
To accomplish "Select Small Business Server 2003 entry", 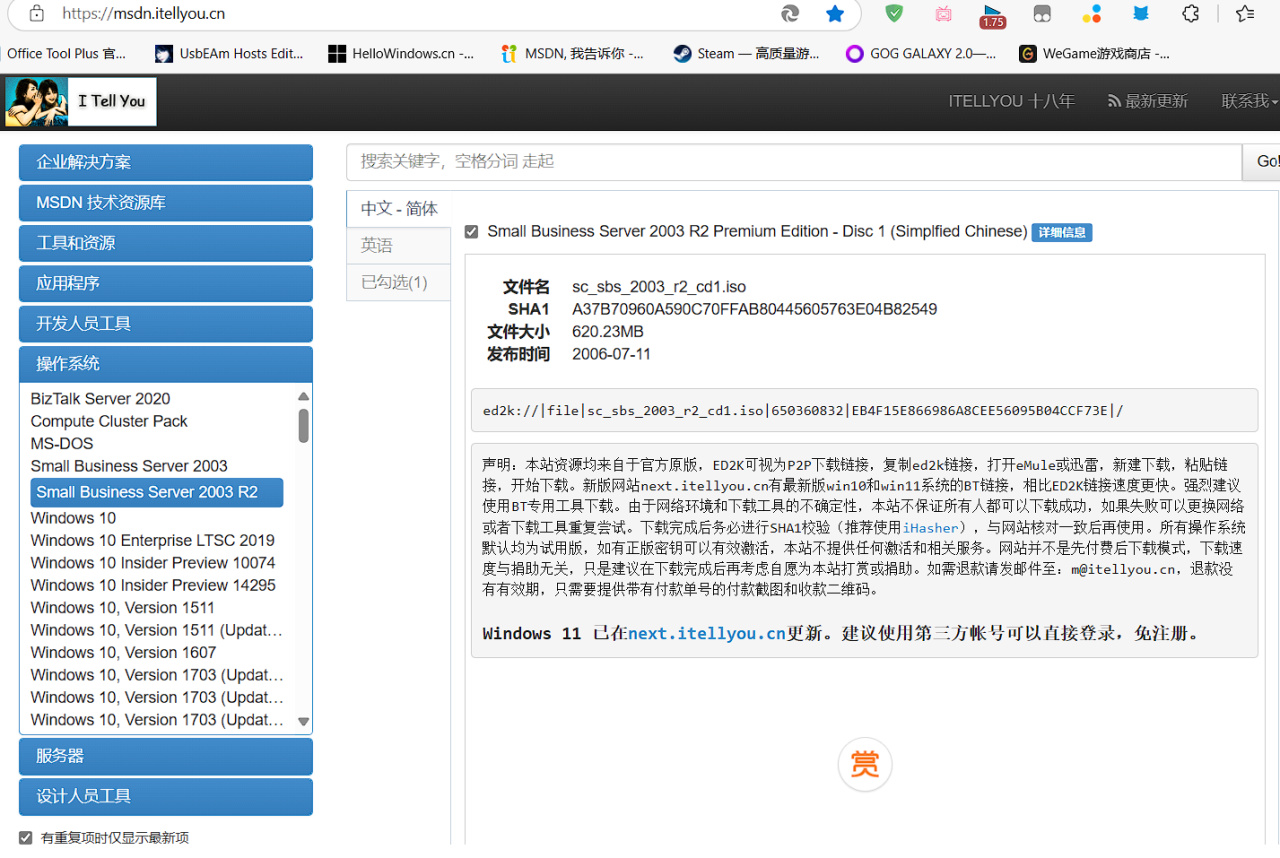I will [x=129, y=466].
